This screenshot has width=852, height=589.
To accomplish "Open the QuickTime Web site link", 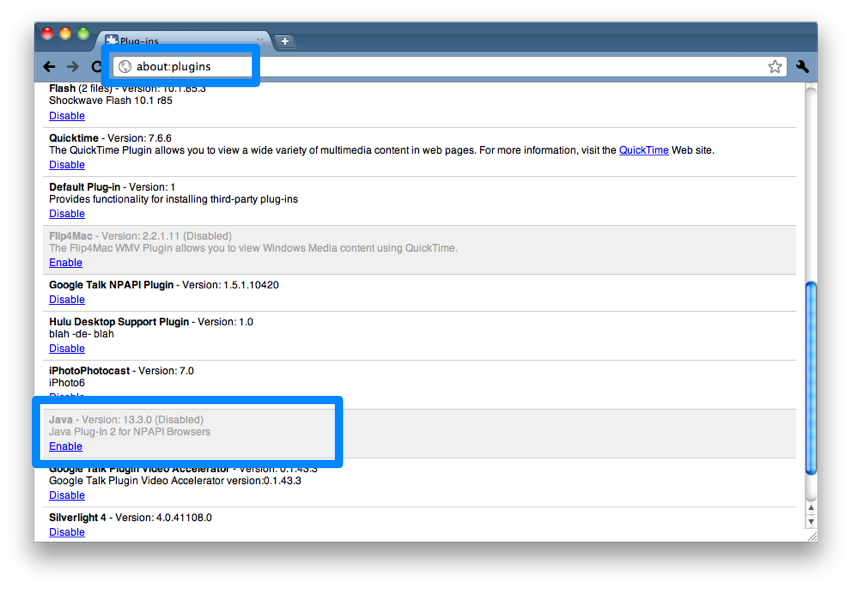I will click(x=644, y=151).
